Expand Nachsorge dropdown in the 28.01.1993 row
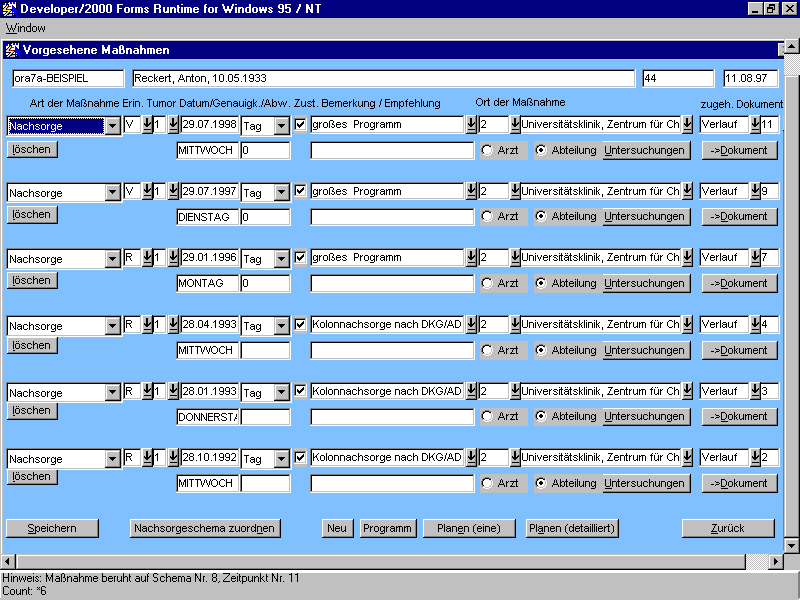This screenshot has width=800, height=600. tap(112, 393)
